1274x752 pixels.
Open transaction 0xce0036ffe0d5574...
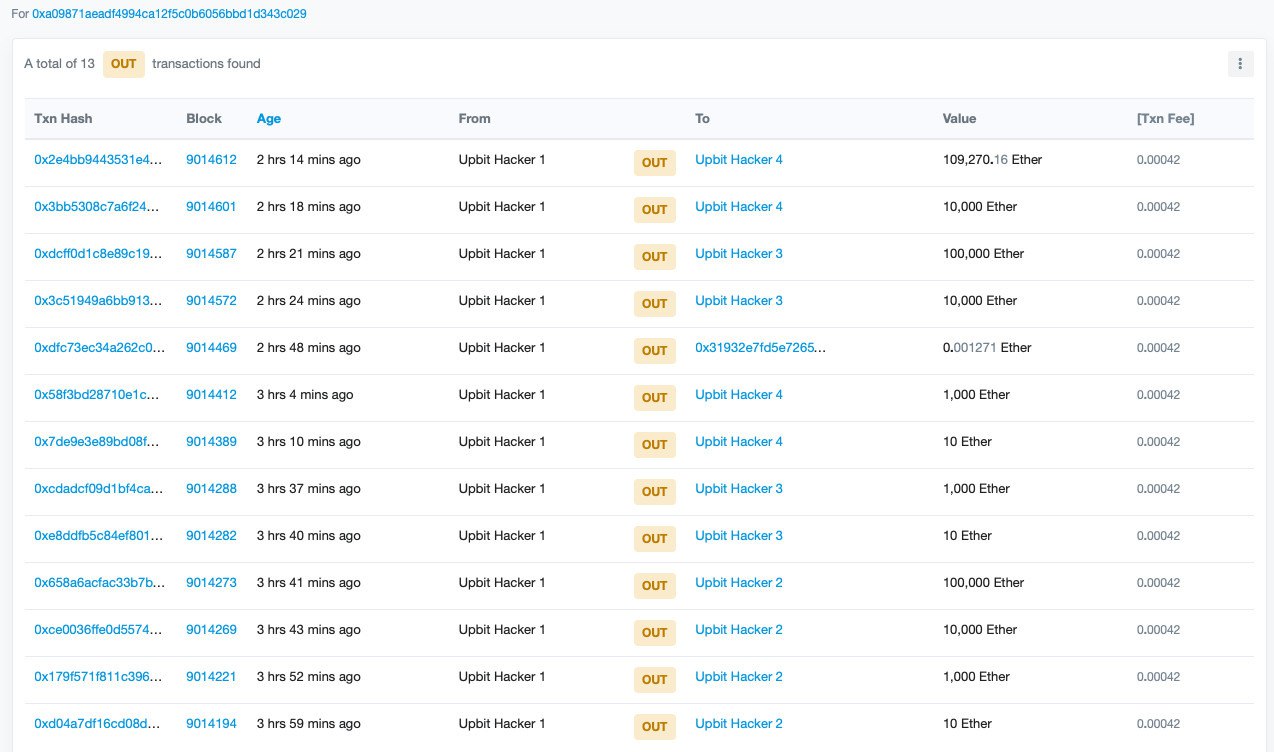pyautogui.click(x=97, y=629)
